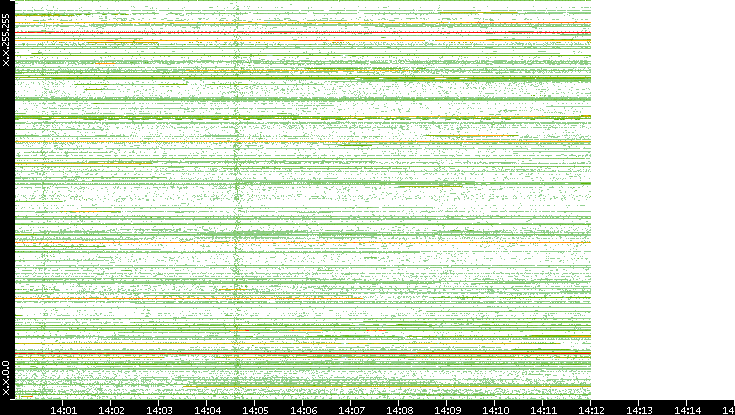Click the x.x.255.255 address axis label
The height and width of the screenshot is (415, 735).
(6, 40)
